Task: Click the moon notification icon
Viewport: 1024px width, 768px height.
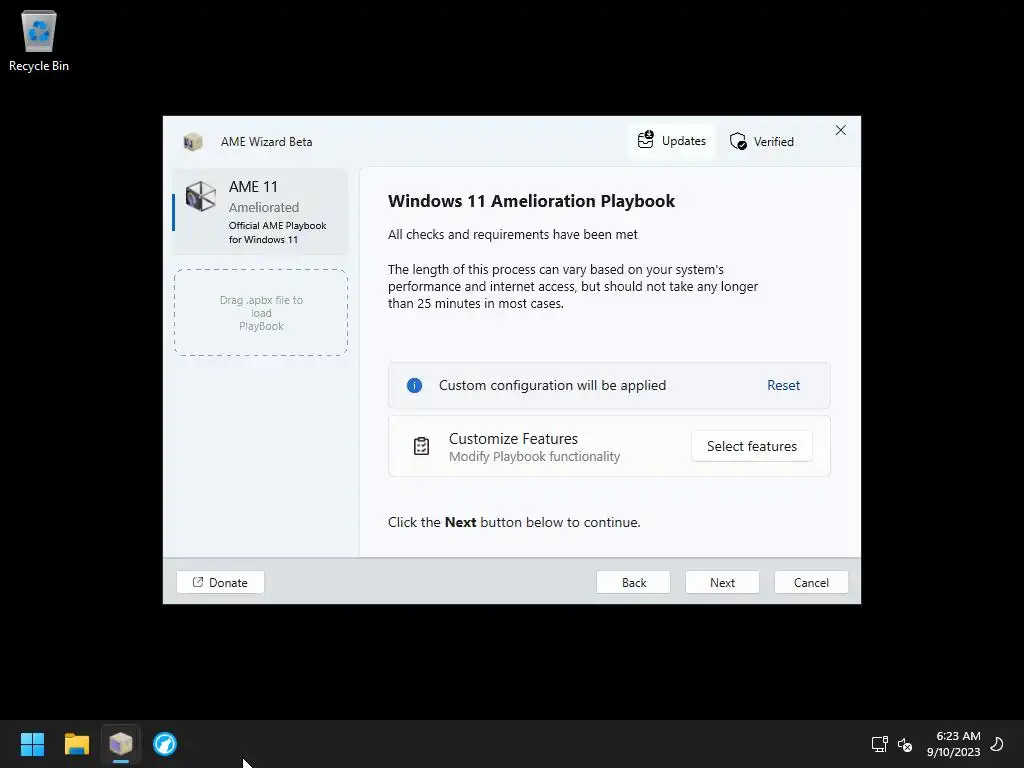Action: point(997,744)
